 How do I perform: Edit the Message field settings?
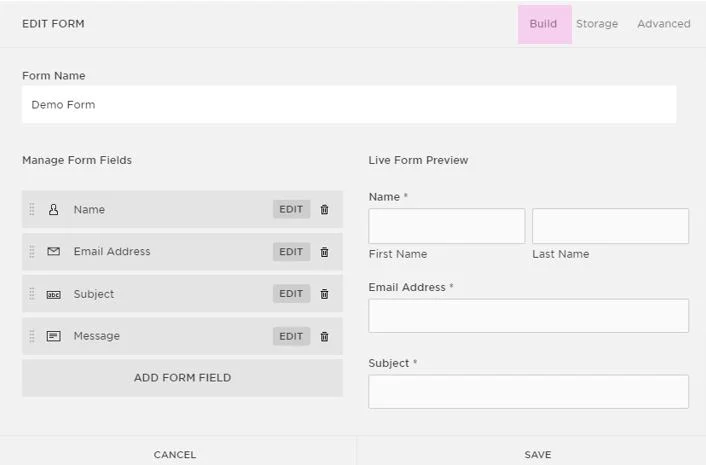pyautogui.click(x=291, y=336)
